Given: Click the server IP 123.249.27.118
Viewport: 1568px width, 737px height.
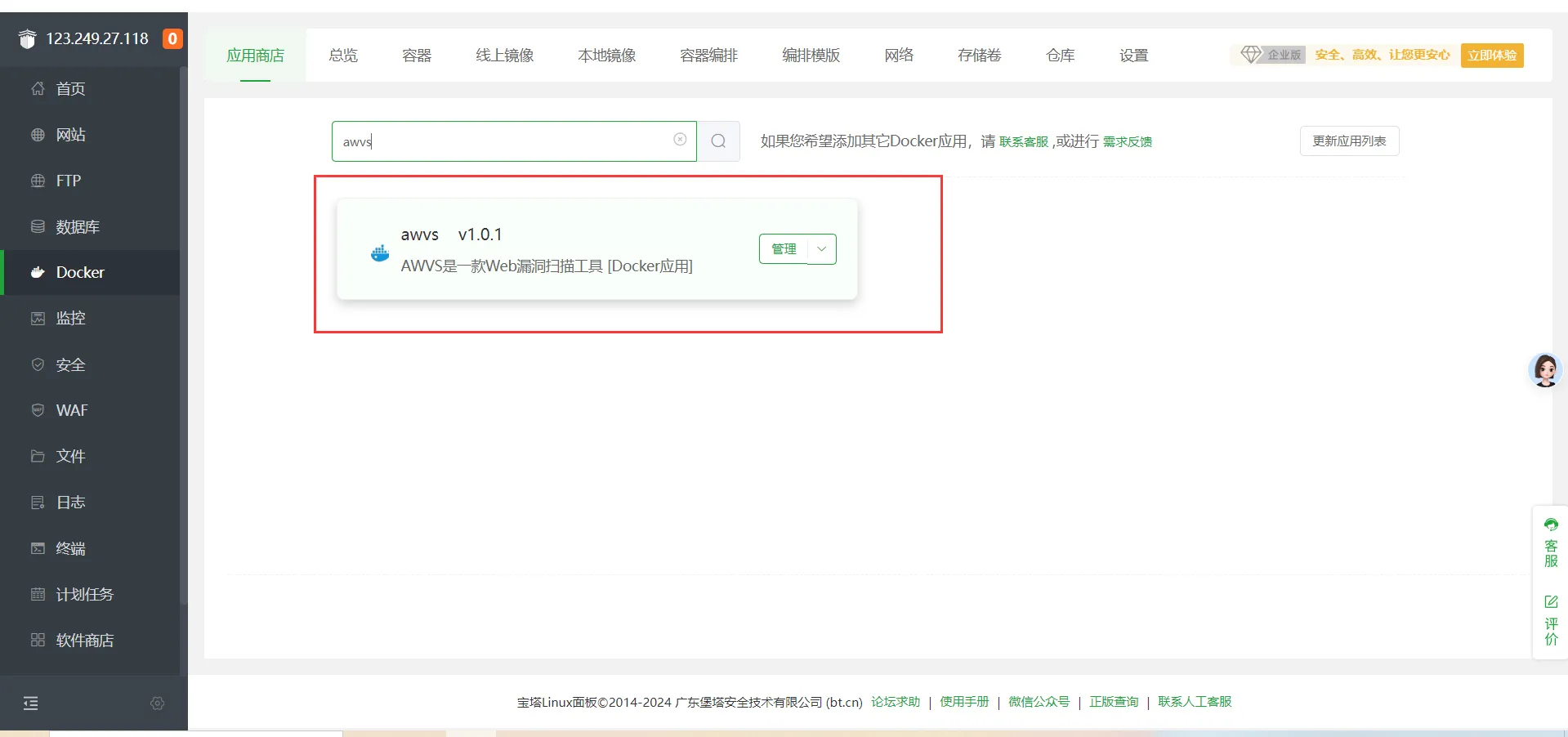Looking at the screenshot, I should pos(97,38).
